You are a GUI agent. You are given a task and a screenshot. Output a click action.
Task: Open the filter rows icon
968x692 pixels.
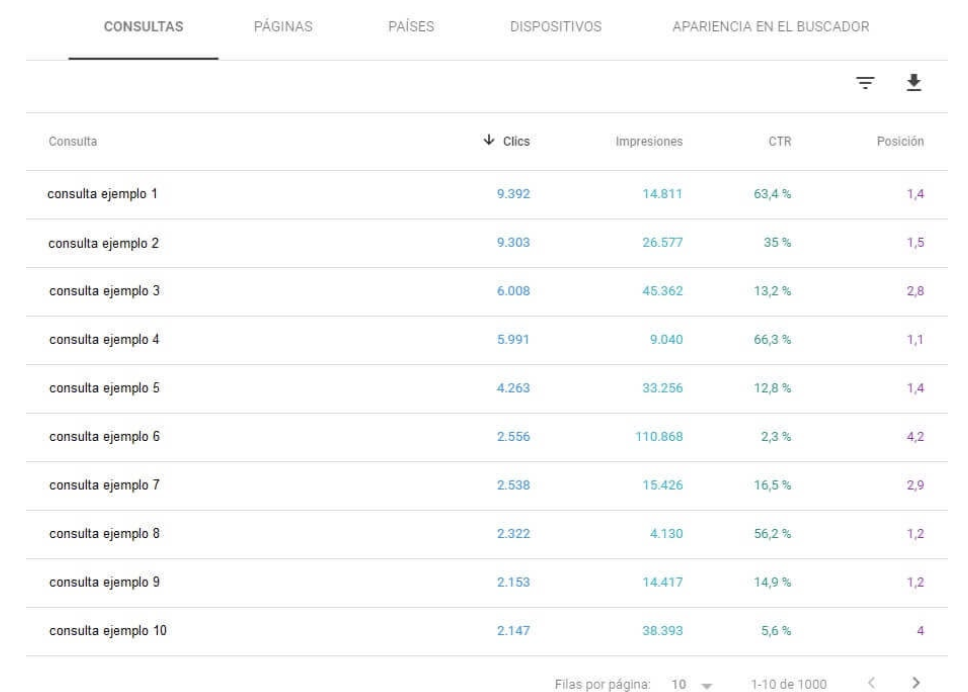pos(866,87)
